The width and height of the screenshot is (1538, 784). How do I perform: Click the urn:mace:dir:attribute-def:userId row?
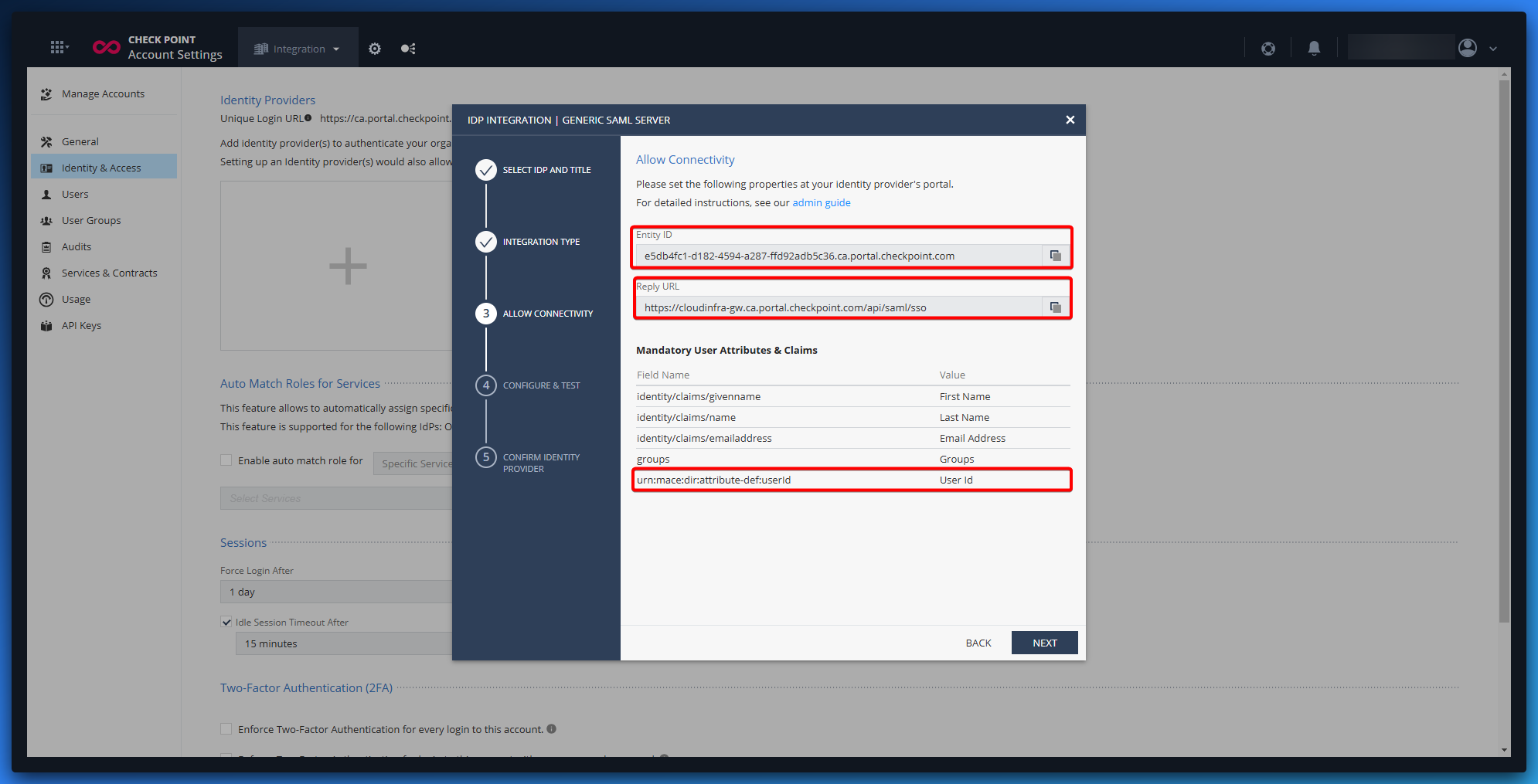coord(853,480)
